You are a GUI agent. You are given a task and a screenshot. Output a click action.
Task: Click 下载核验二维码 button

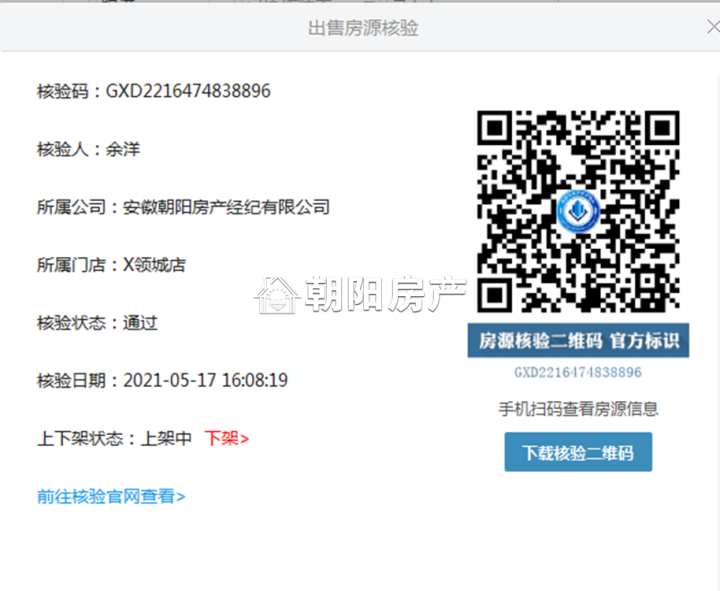(x=578, y=452)
